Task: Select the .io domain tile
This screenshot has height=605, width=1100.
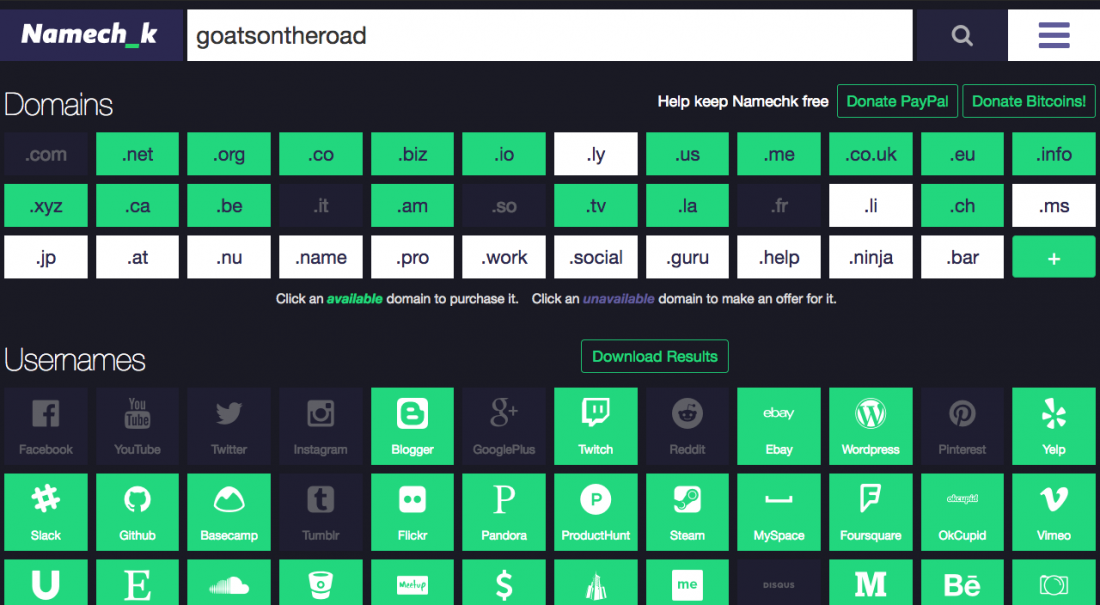Action: (x=504, y=154)
